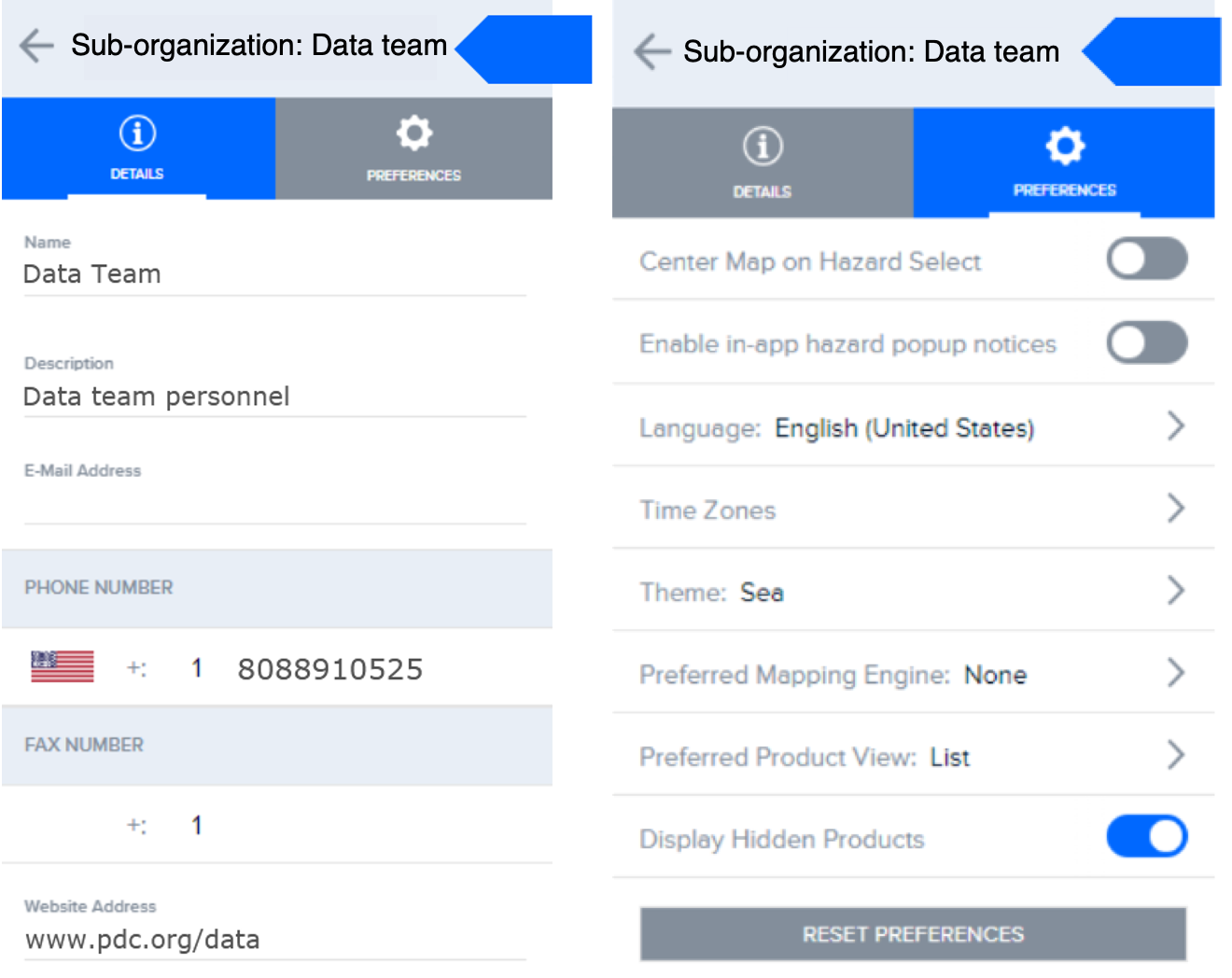1232x978 pixels.
Task: Click the US flag country selector
Action: pyautogui.click(x=63, y=667)
